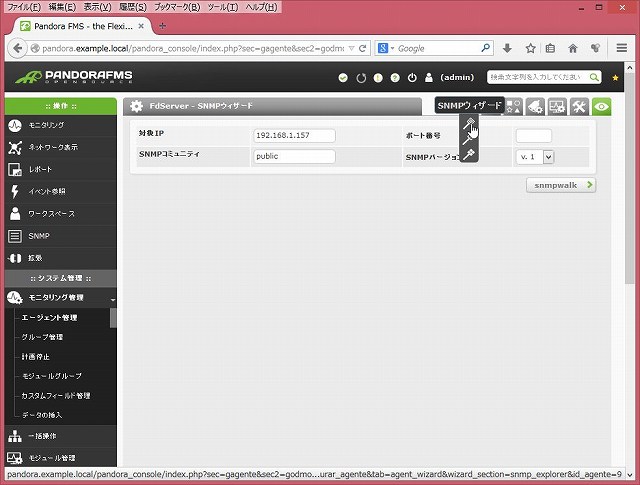Select エージェント管理 submenu item

click(49, 318)
